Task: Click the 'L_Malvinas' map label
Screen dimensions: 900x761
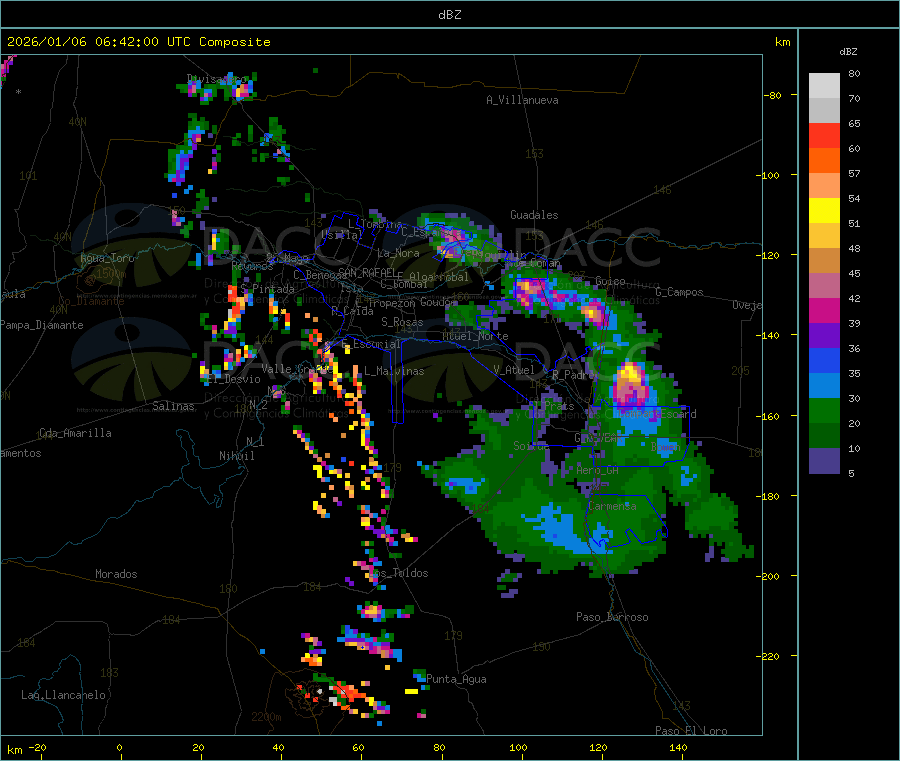Action: click(x=394, y=371)
